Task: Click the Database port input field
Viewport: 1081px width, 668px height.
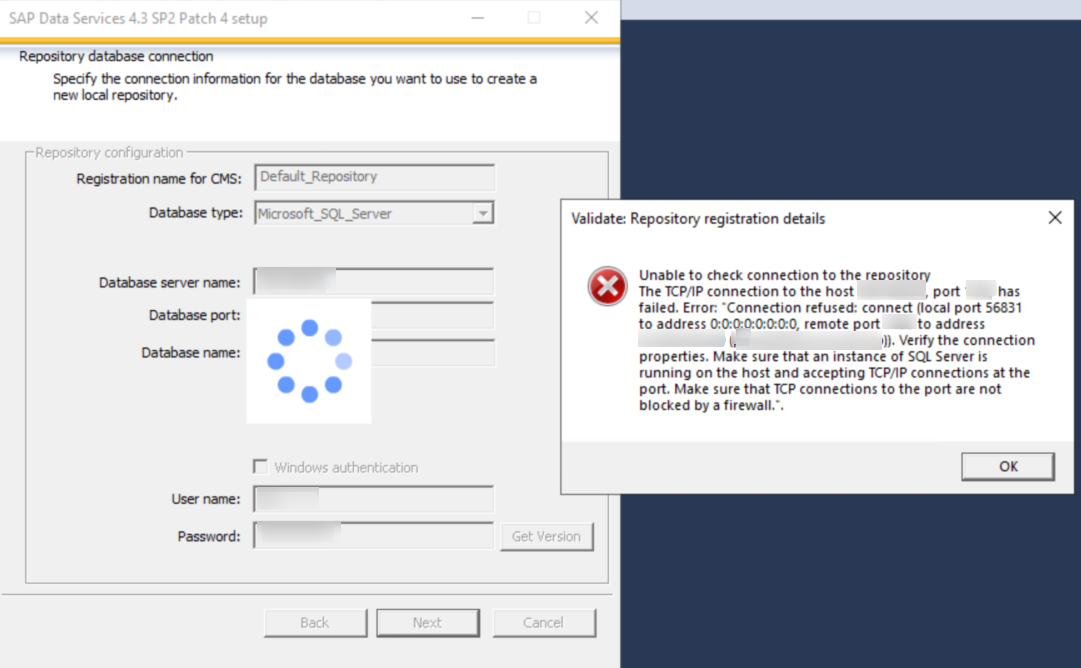Action: pyautogui.click(x=433, y=315)
